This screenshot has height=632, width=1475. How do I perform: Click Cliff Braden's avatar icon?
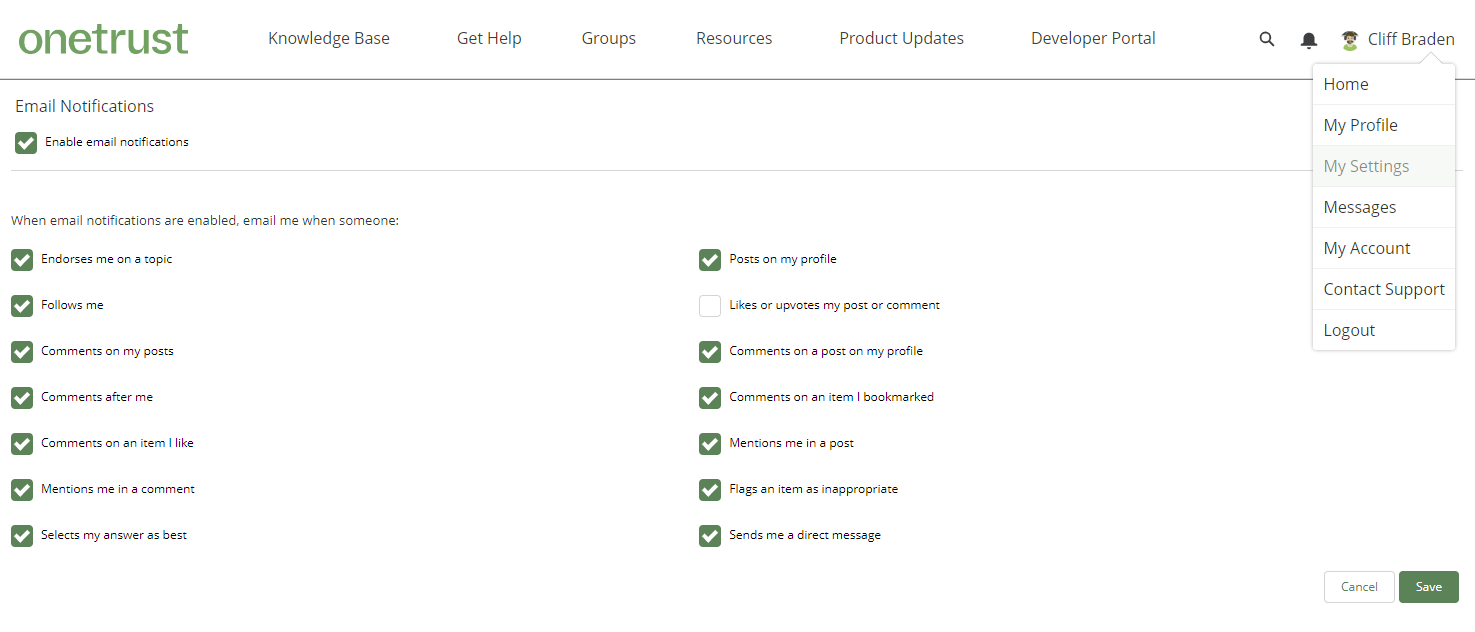(x=1350, y=40)
